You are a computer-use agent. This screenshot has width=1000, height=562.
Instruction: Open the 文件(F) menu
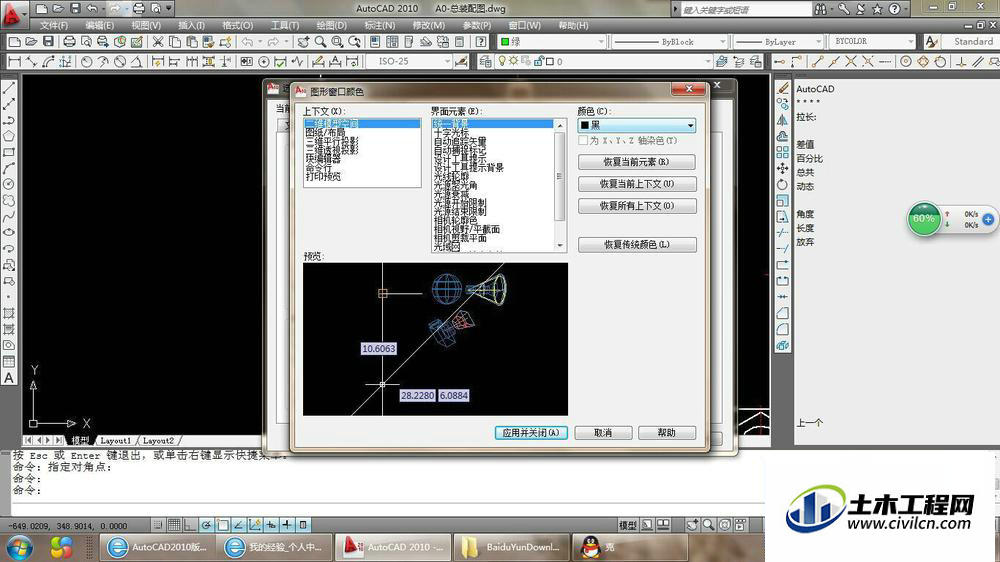coord(54,26)
